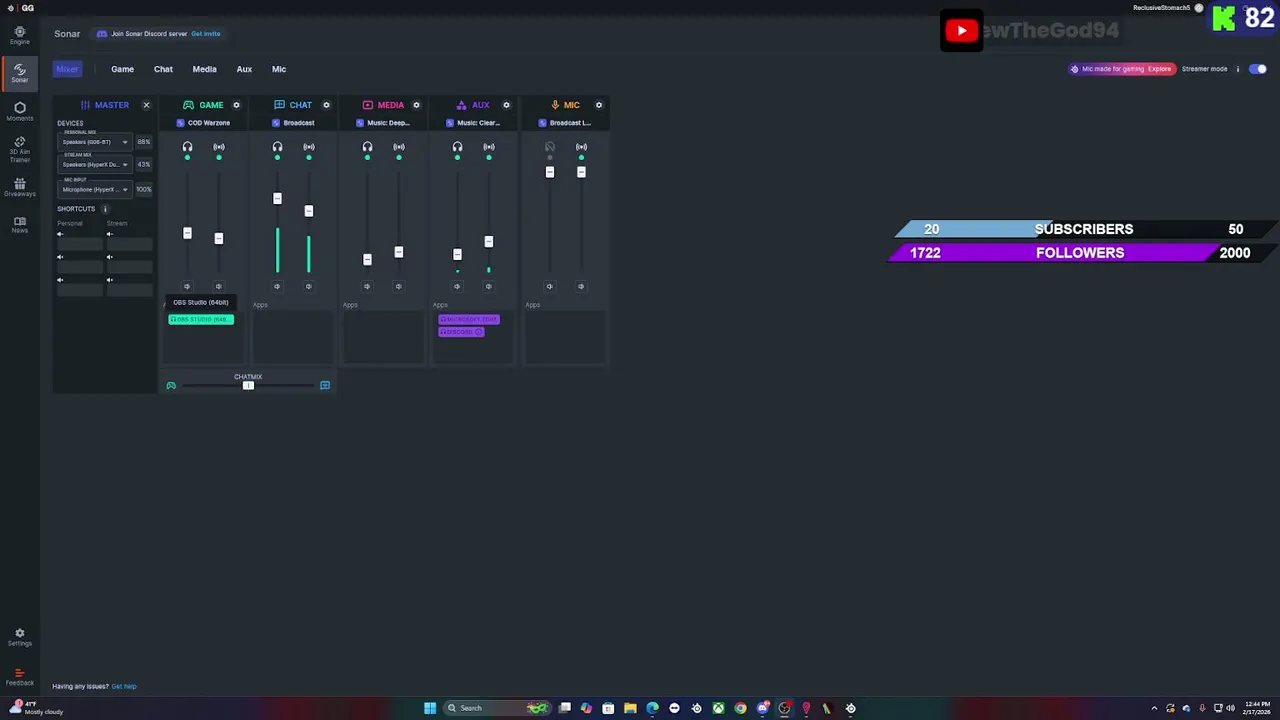1280x720 pixels.
Task: Click the Discord app chip in AUX
Action: pos(461,332)
